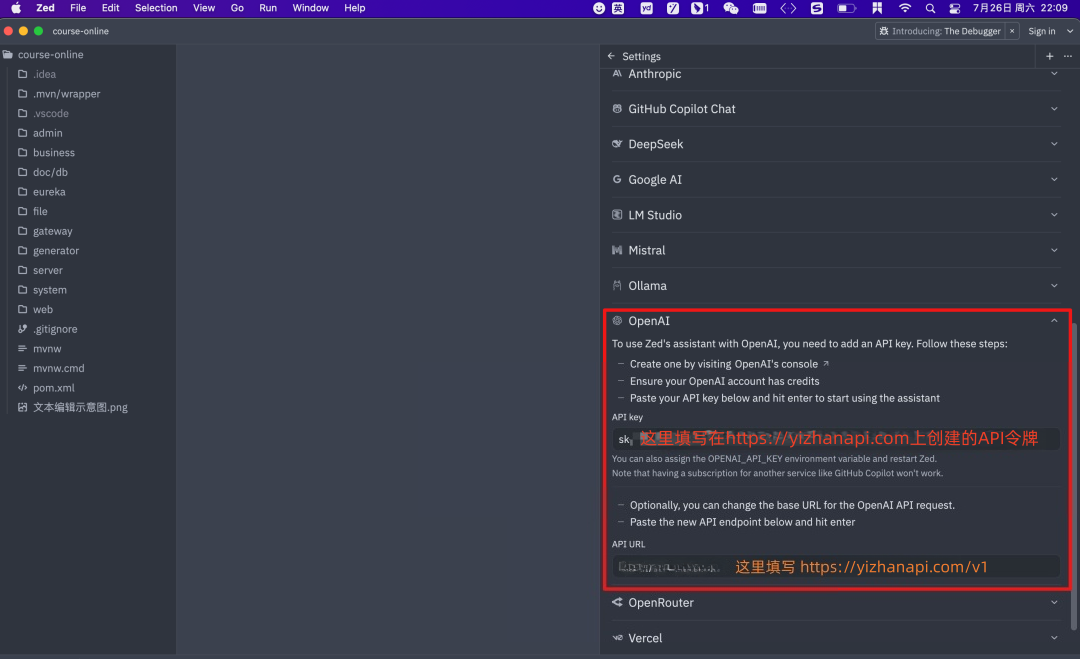
Task: Click the OpenAI API key input field
Action: coord(835,439)
